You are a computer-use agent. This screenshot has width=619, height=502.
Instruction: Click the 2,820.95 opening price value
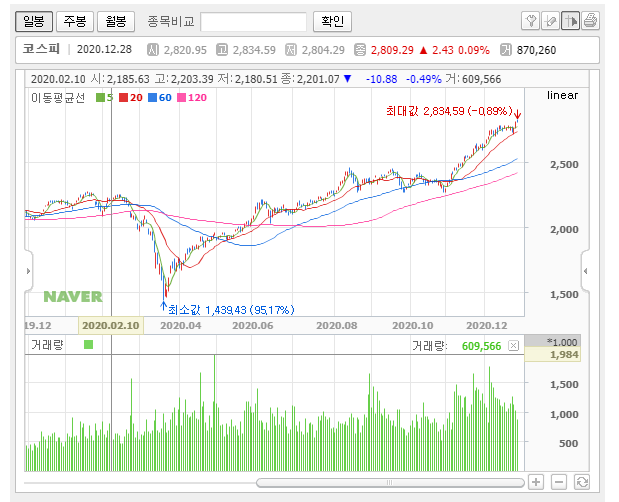[185, 50]
